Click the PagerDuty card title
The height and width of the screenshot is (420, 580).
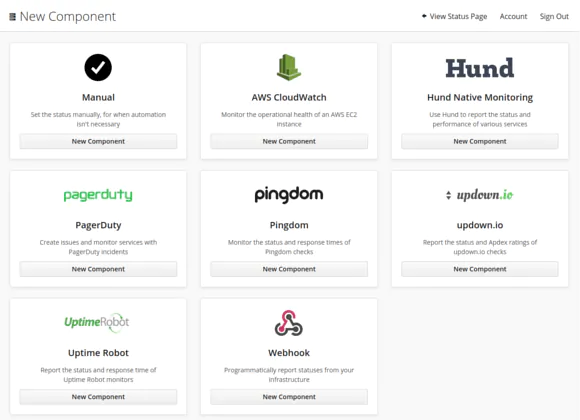98,225
